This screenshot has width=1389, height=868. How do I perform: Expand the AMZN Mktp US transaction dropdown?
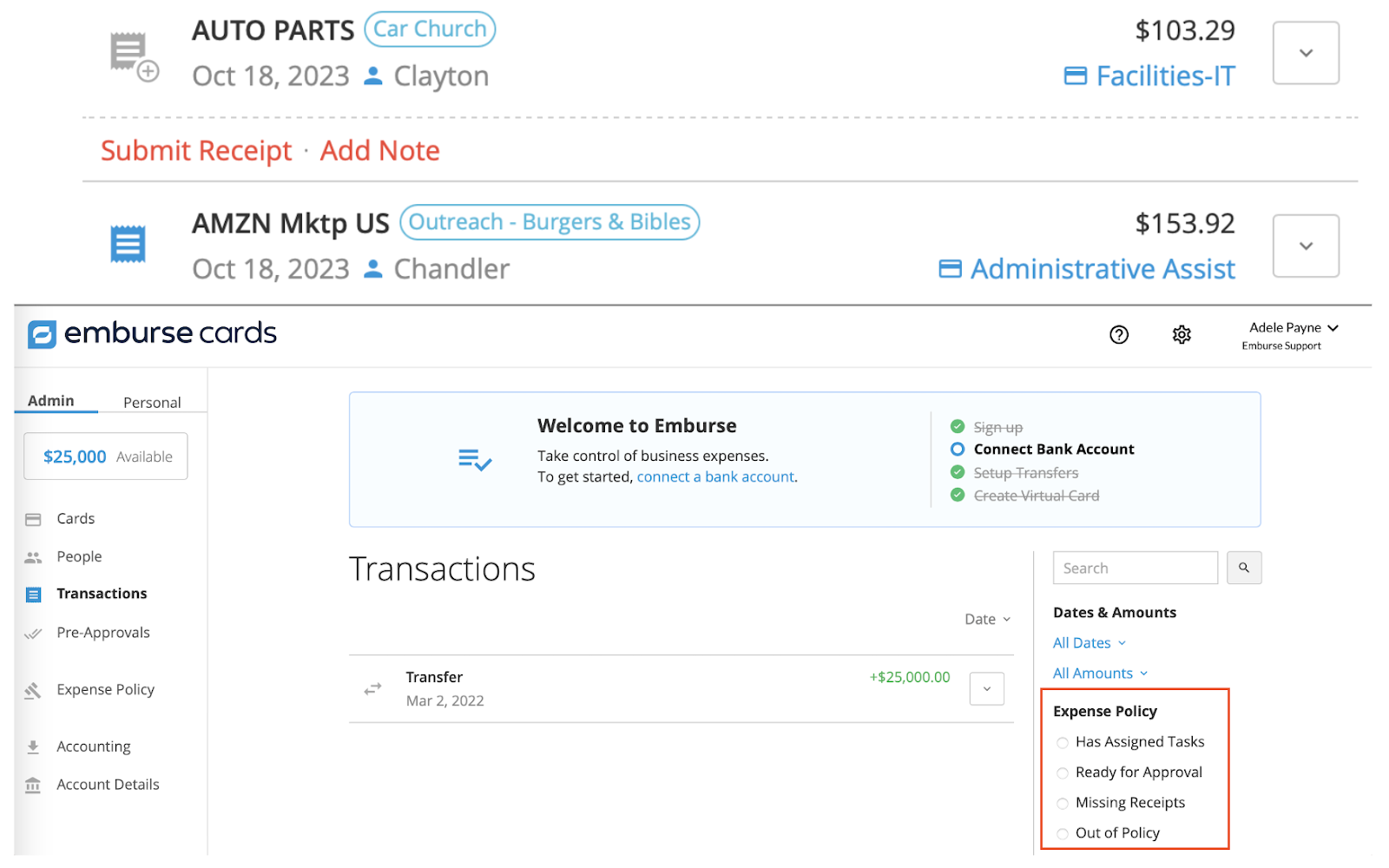pyautogui.click(x=1306, y=246)
